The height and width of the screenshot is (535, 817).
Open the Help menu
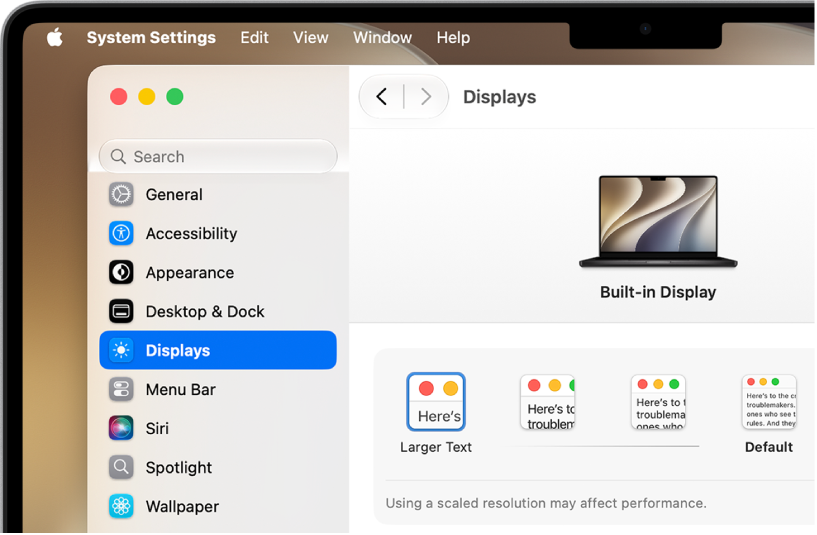tap(453, 38)
